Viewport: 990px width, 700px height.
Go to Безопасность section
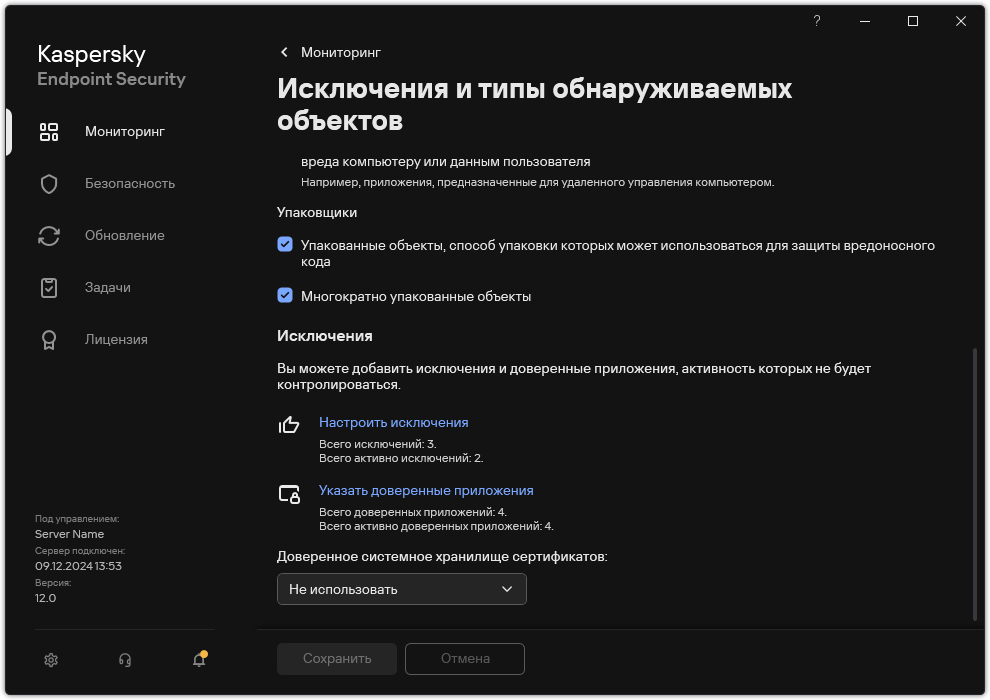(130, 184)
